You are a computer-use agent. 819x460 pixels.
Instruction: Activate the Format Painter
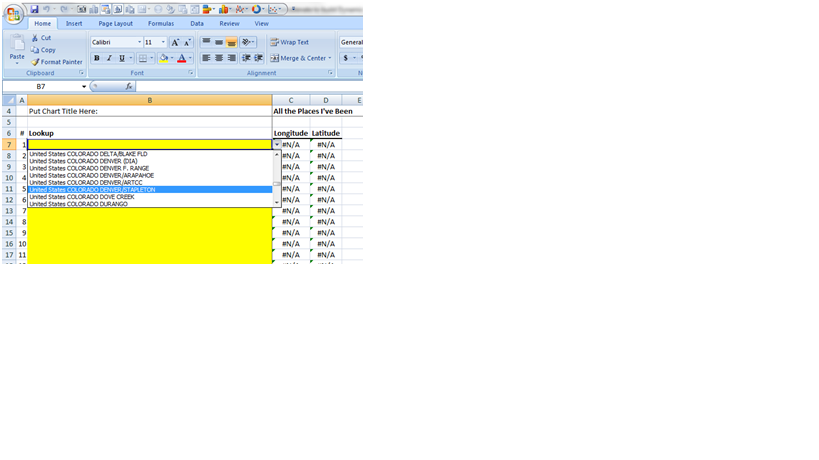pyautogui.click(x=56, y=62)
